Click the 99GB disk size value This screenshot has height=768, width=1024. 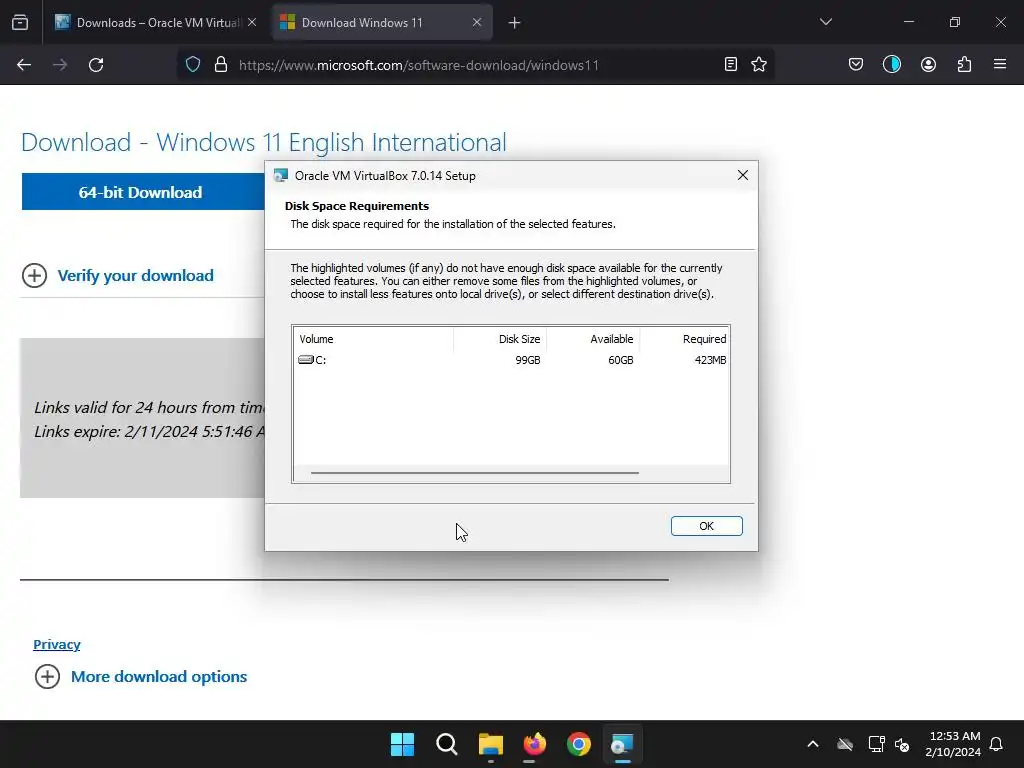point(528,360)
